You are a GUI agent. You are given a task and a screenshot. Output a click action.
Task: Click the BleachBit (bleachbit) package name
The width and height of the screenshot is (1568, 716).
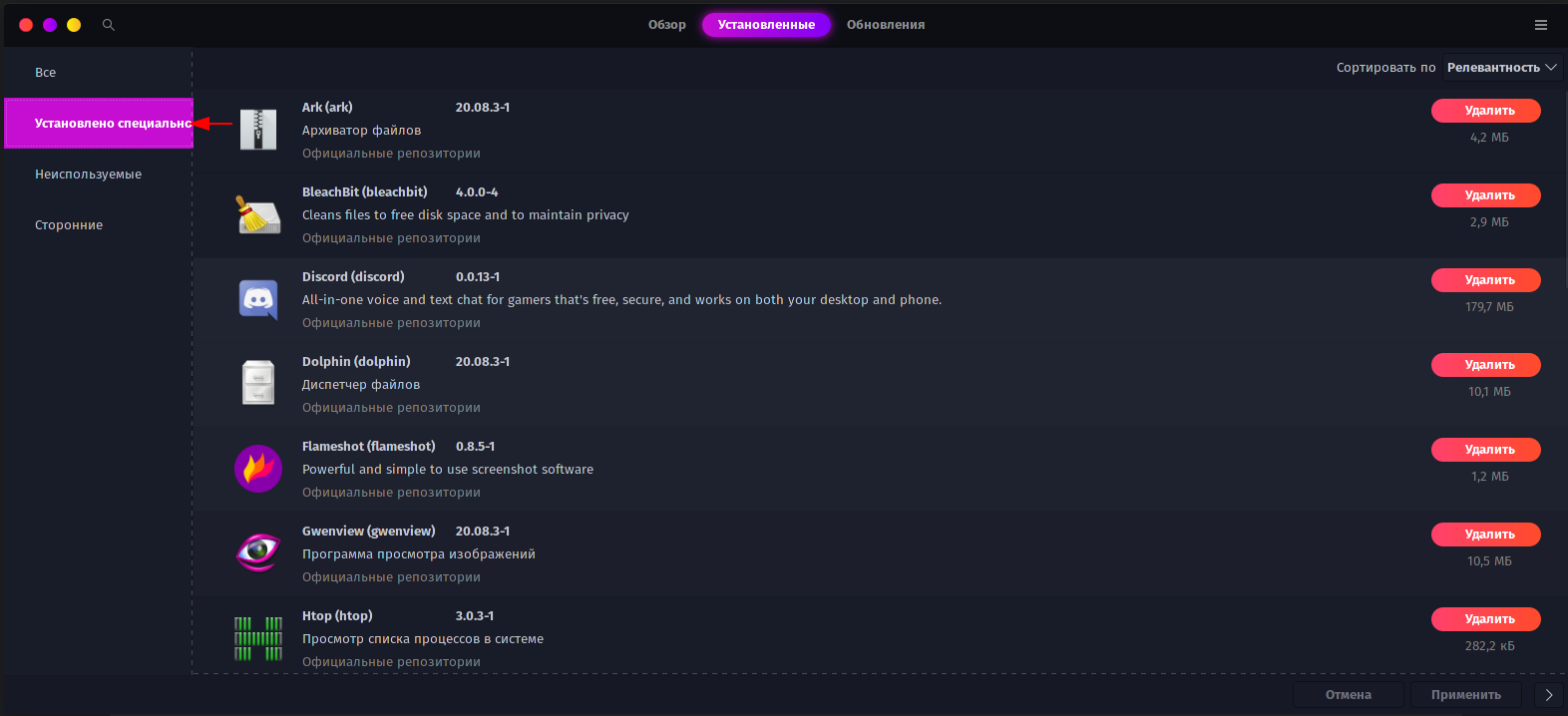point(365,192)
